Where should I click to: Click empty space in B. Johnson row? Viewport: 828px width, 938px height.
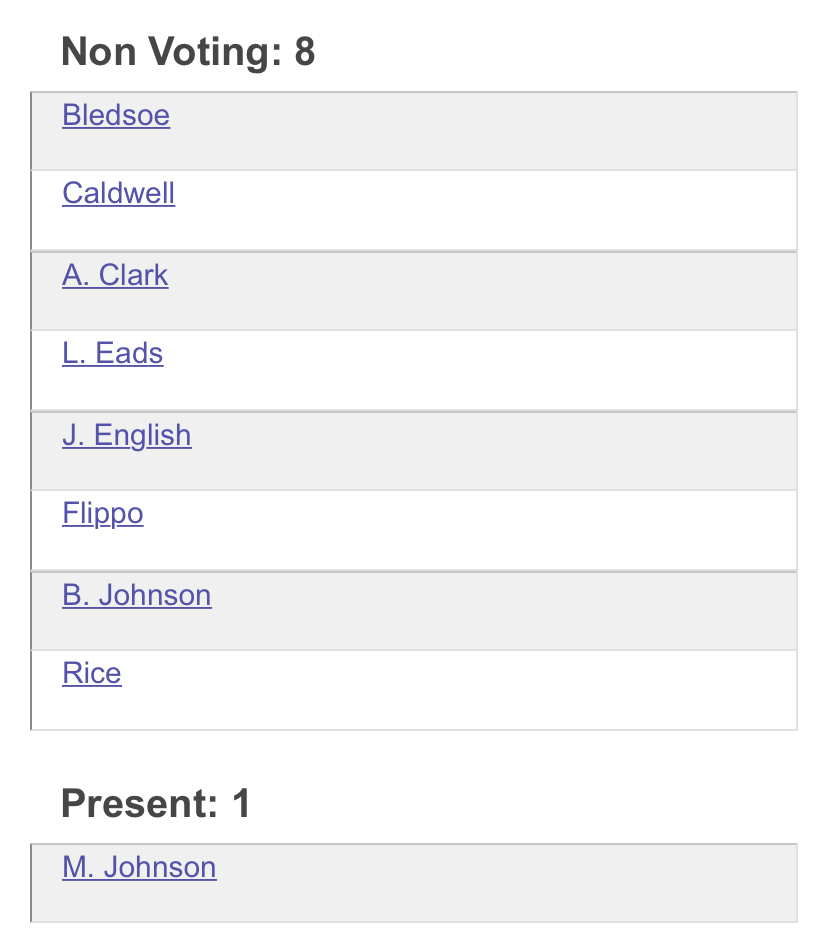pos(500,611)
